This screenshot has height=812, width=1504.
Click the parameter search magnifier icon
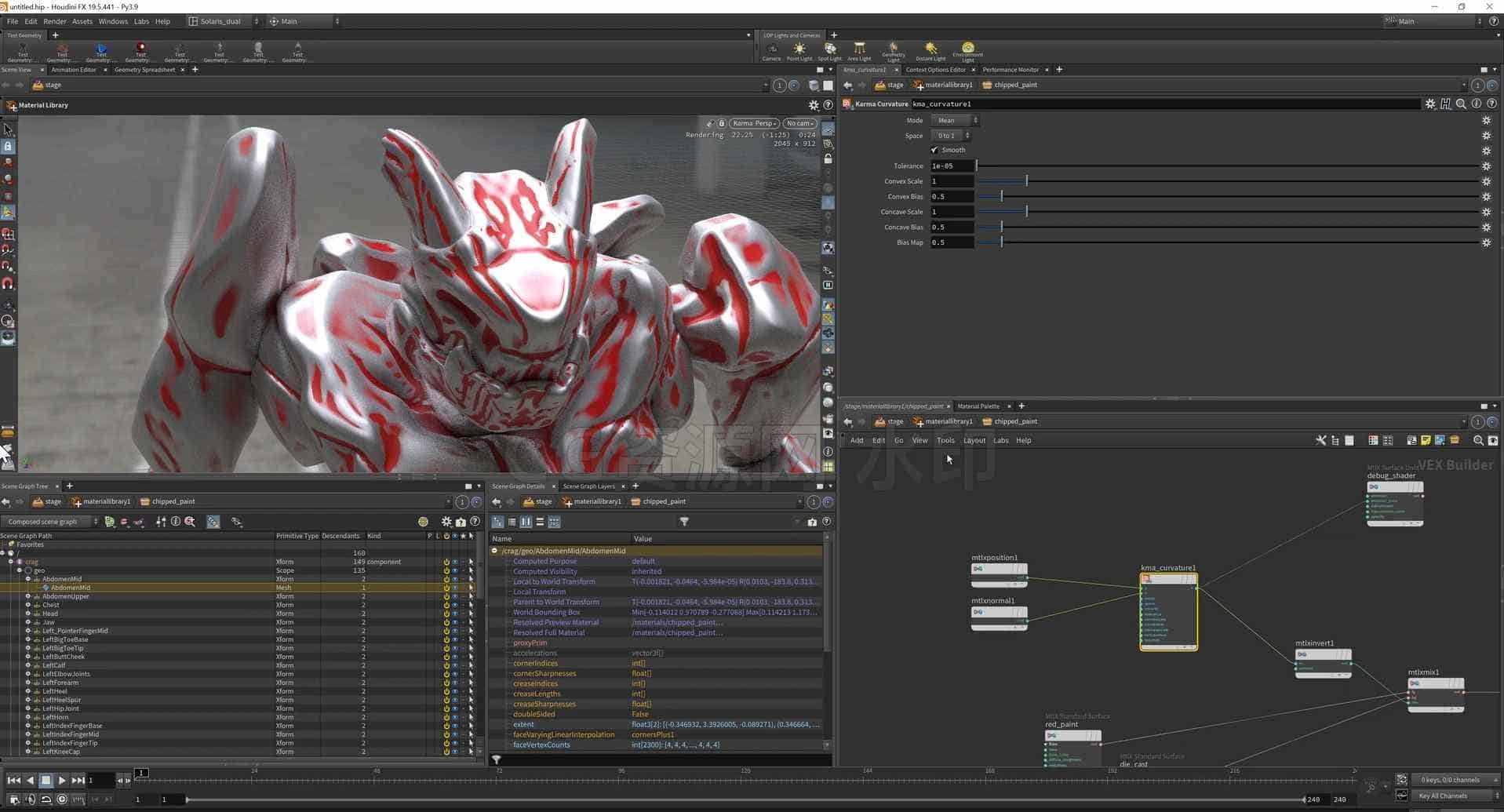pos(1461,104)
